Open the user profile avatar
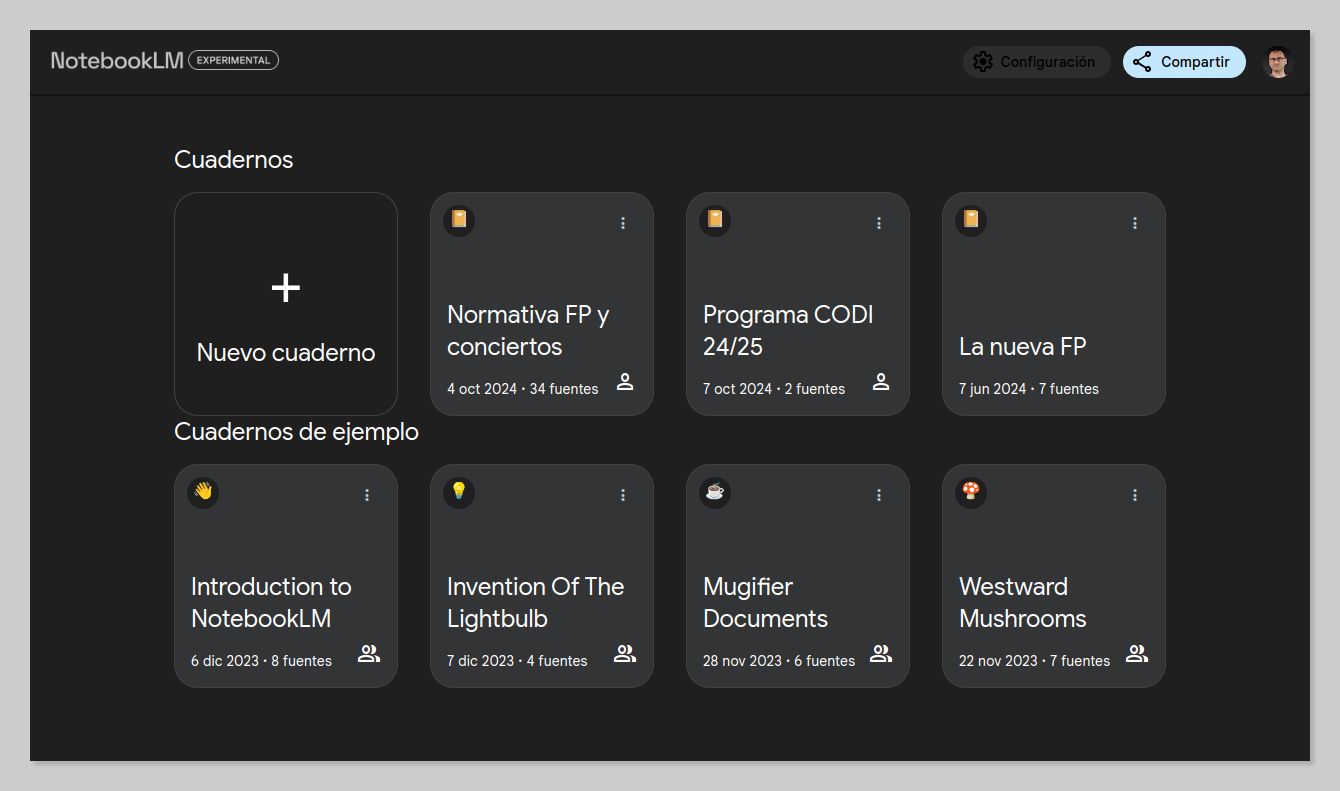The width and height of the screenshot is (1340, 791). click(1277, 62)
